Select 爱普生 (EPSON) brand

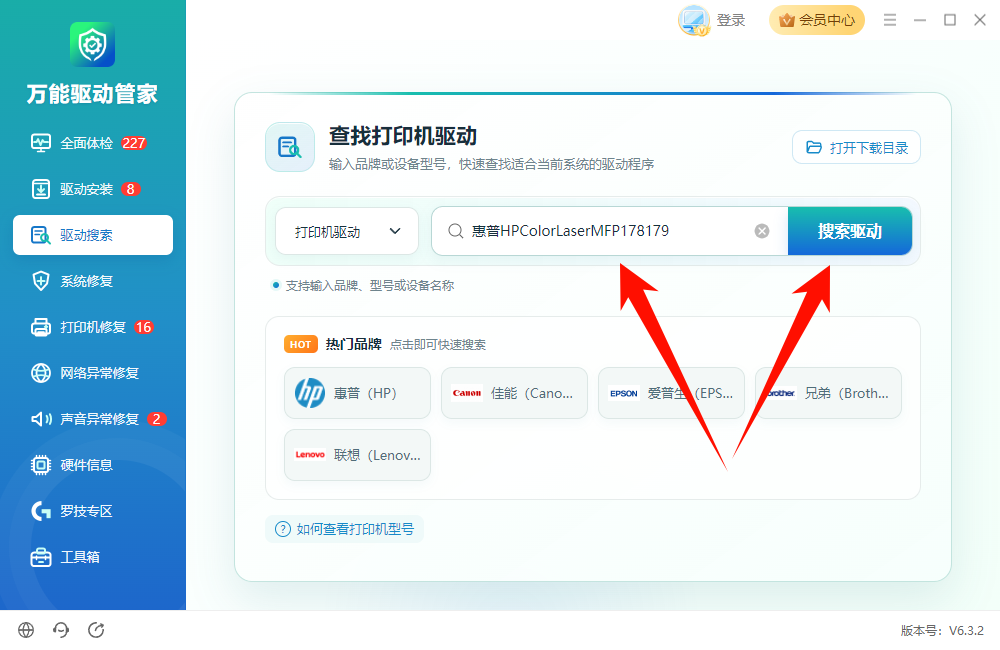(x=671, y=393)
